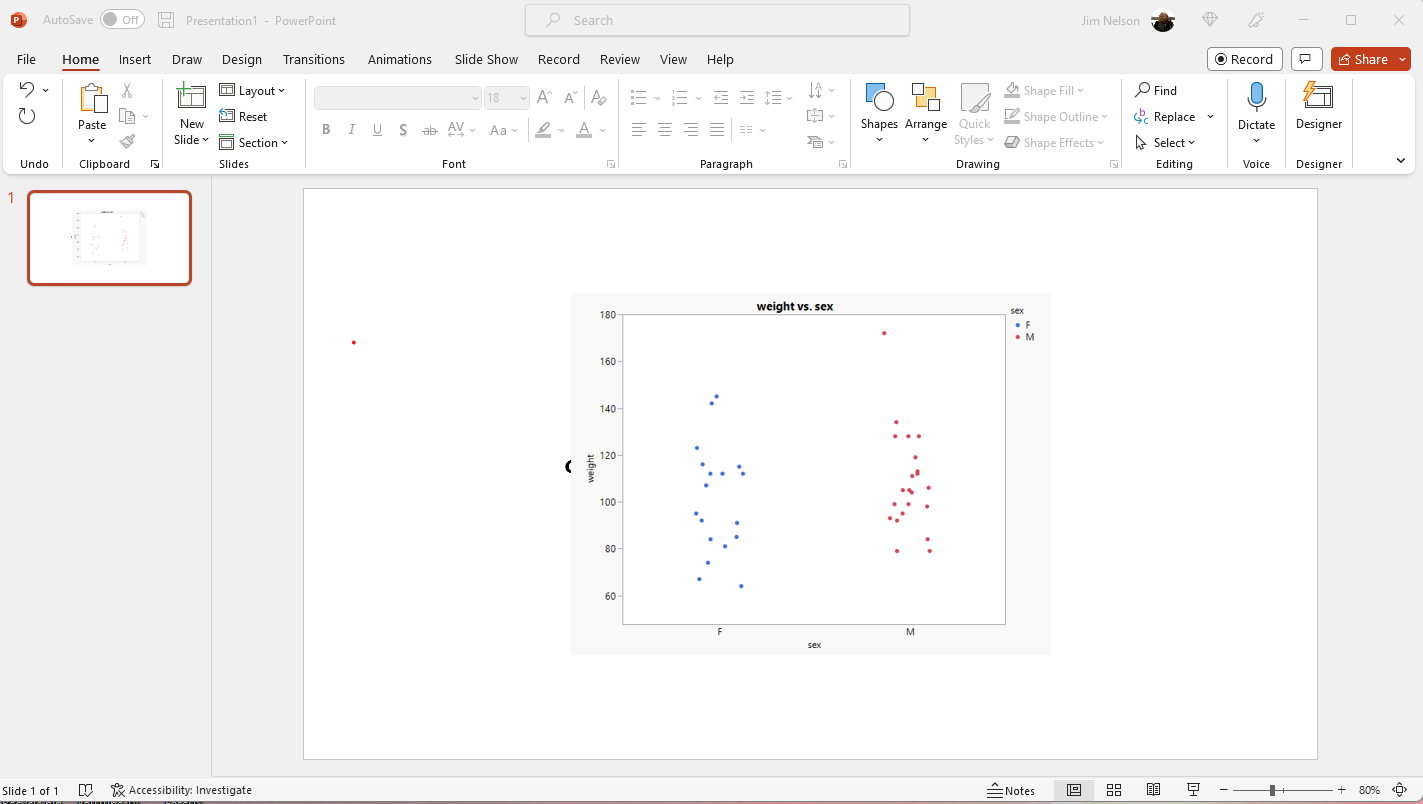
Task: Start Dictate voice typing
Action: 1256,103
